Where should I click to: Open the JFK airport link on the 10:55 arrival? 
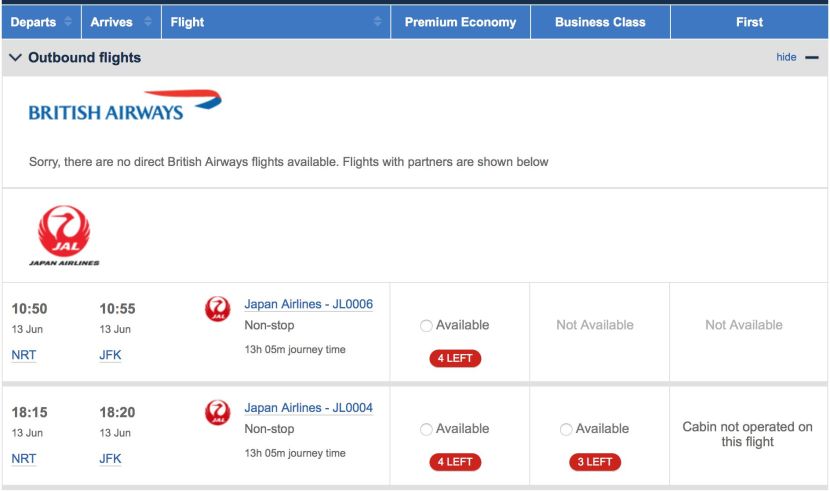pyautogui.click(x=110, y=355)
